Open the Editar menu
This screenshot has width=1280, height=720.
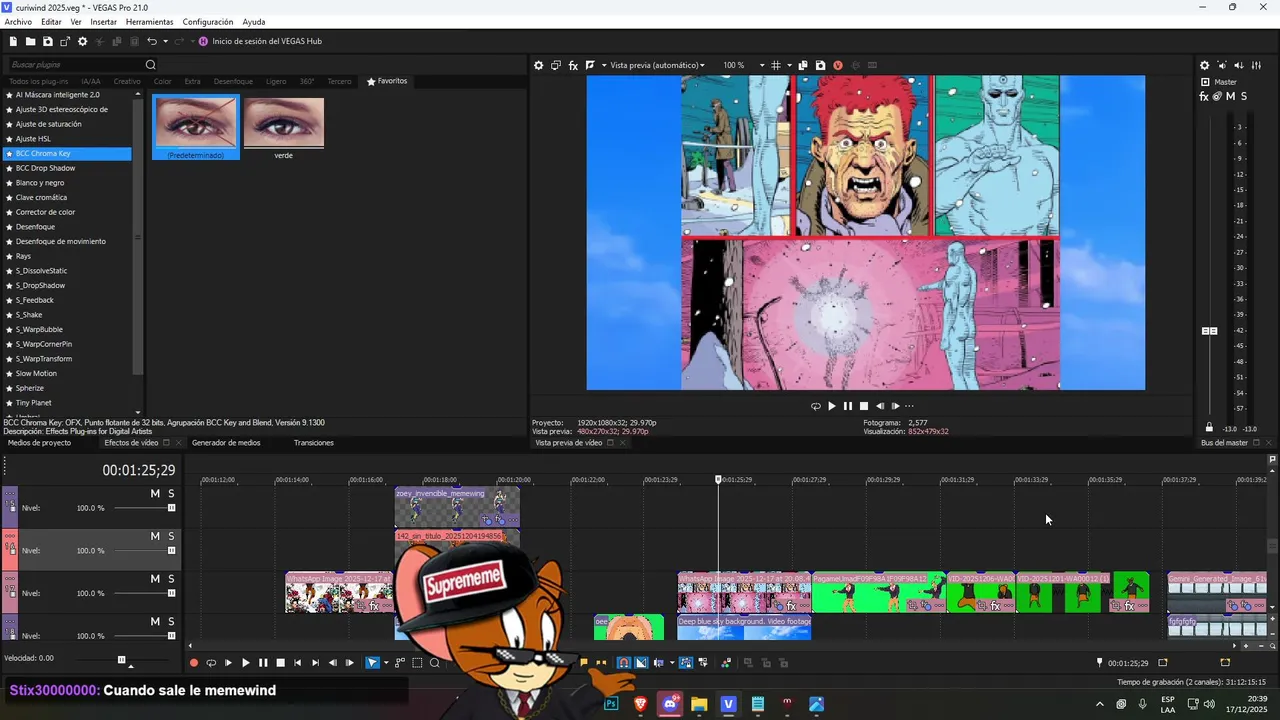51,22
